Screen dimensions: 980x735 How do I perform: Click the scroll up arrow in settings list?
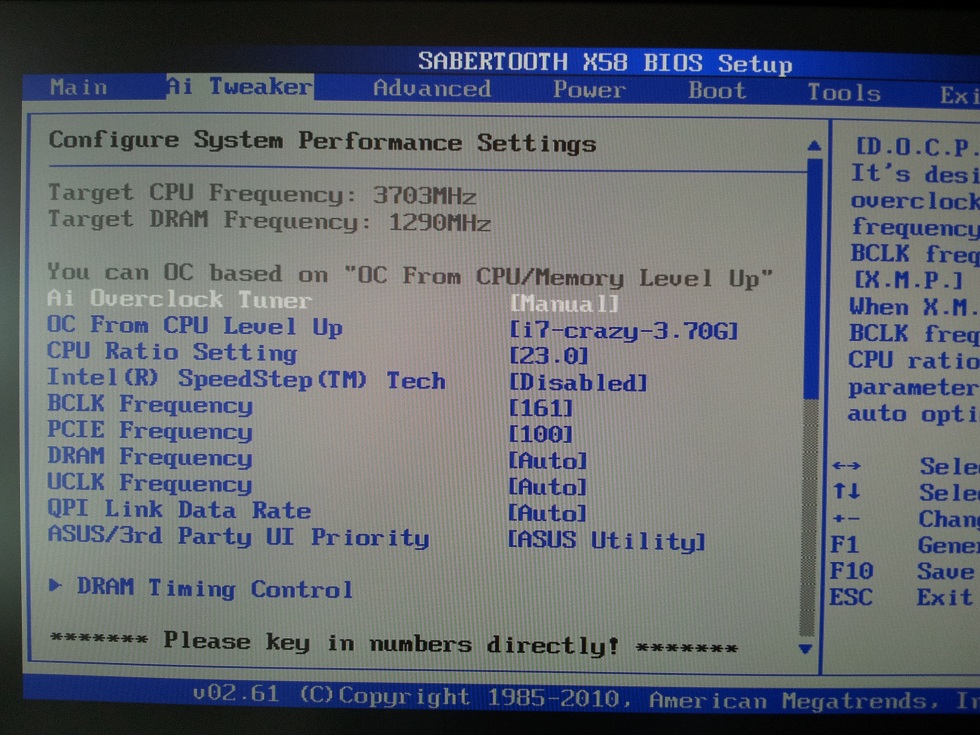pos(814,146)
